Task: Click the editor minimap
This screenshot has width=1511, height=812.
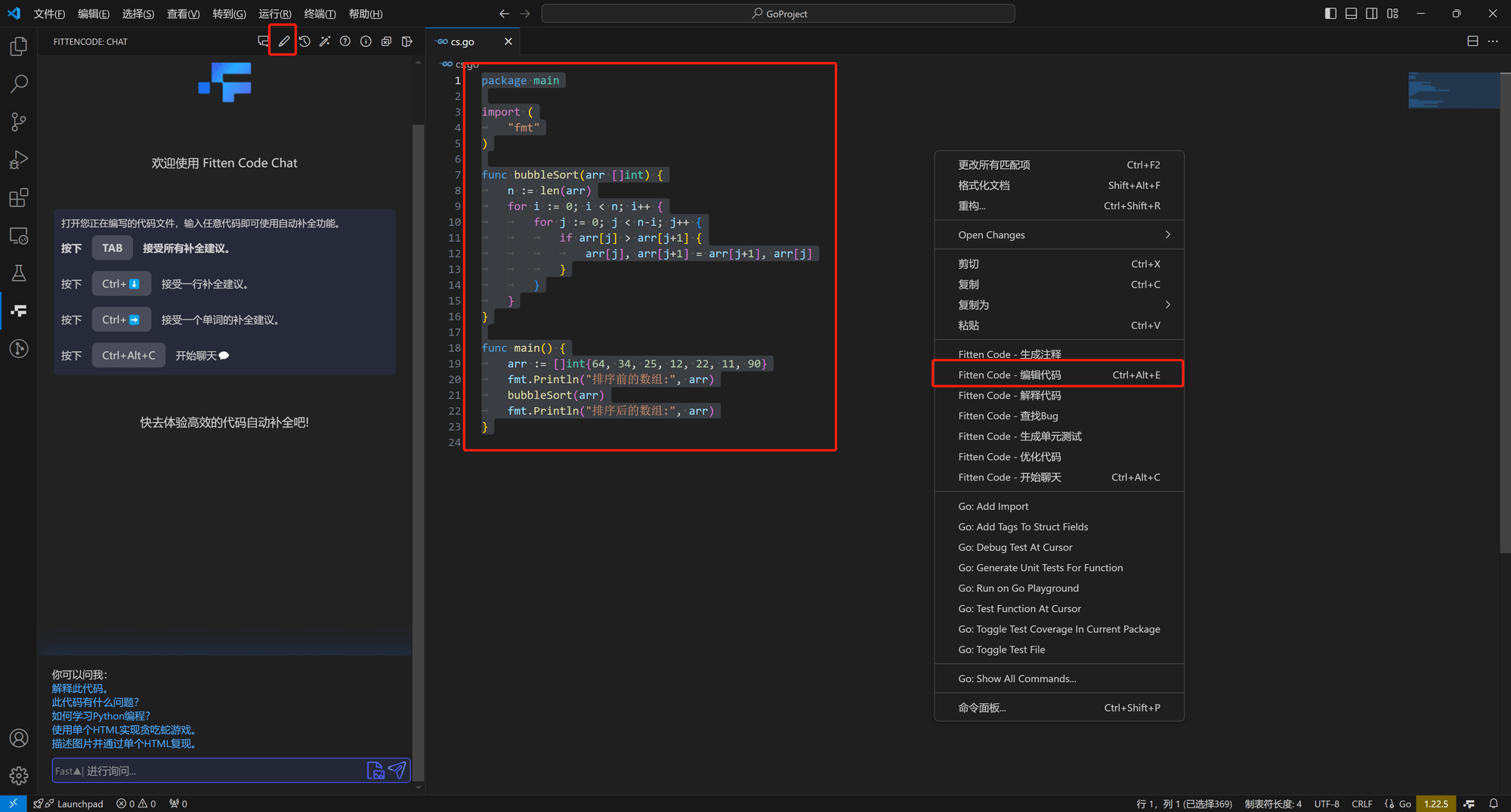Action: (x=1454, y=91)
